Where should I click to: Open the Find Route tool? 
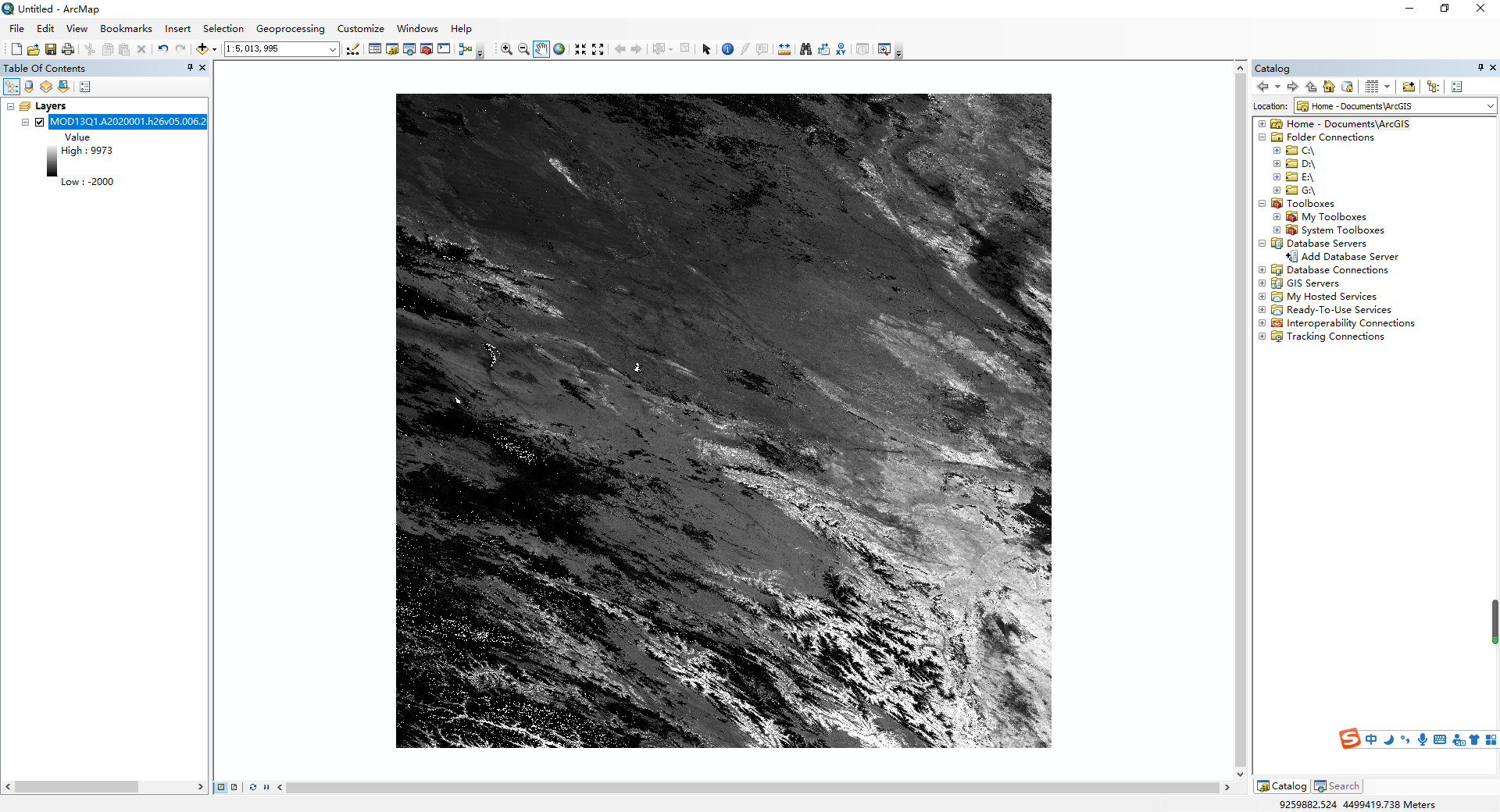coord(823,49)
